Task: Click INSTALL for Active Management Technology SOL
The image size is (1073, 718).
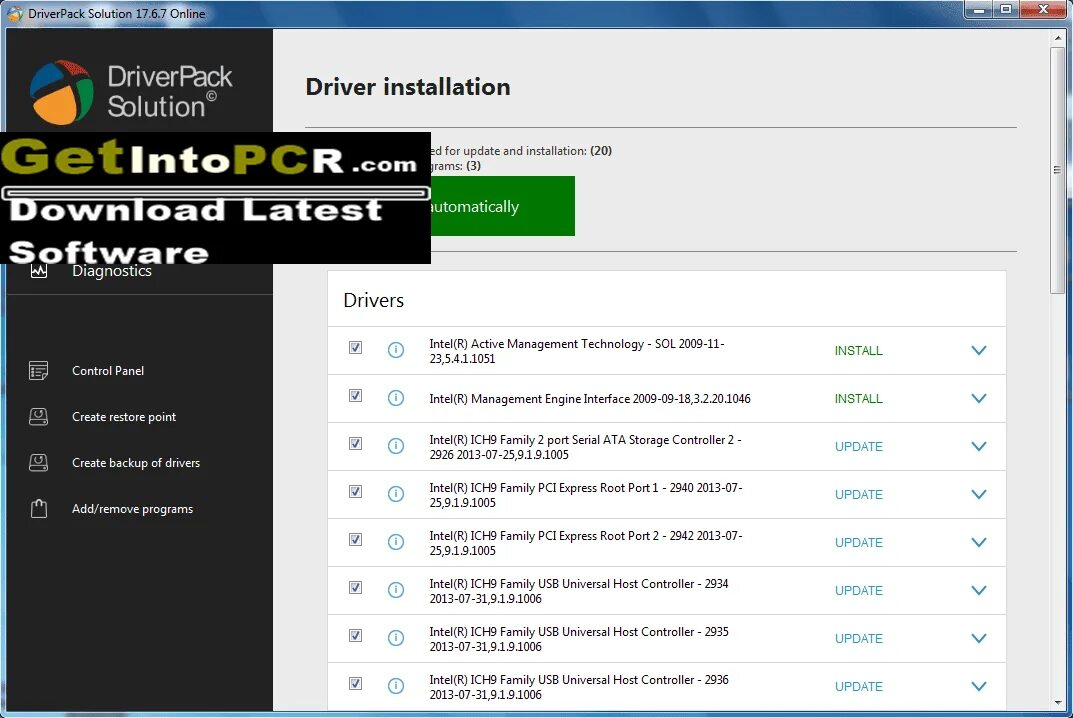Action: [859, 350]
